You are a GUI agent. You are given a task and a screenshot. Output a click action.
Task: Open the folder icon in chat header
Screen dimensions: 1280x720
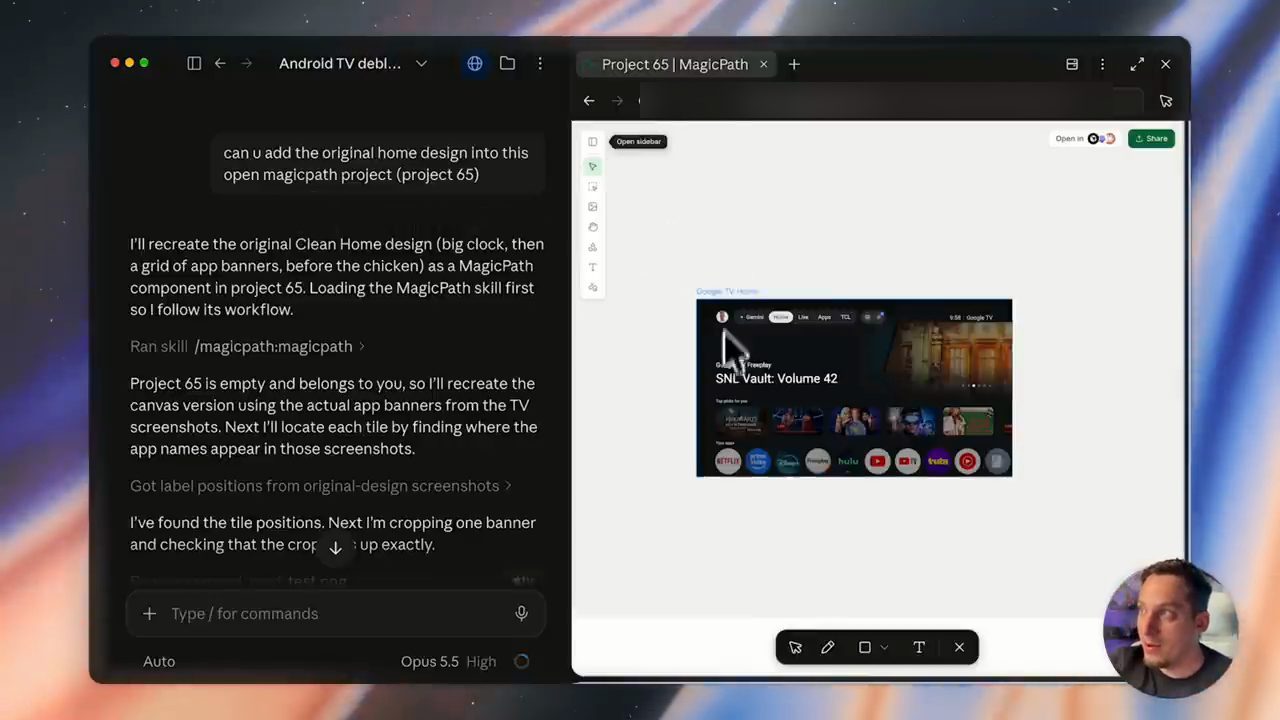(x=507, y=63)
